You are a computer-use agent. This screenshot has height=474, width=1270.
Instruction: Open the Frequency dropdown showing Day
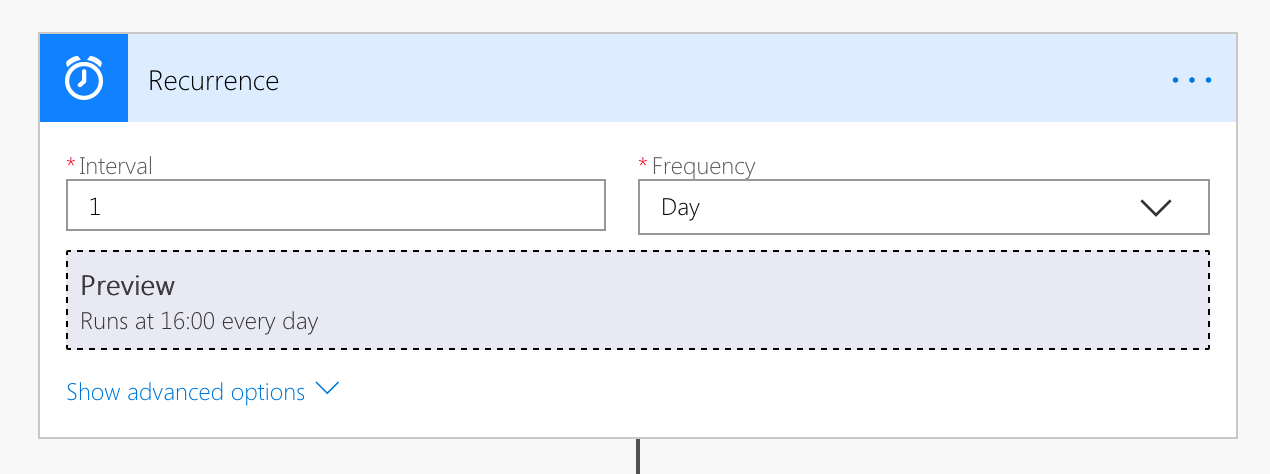[x=924, y=207]
